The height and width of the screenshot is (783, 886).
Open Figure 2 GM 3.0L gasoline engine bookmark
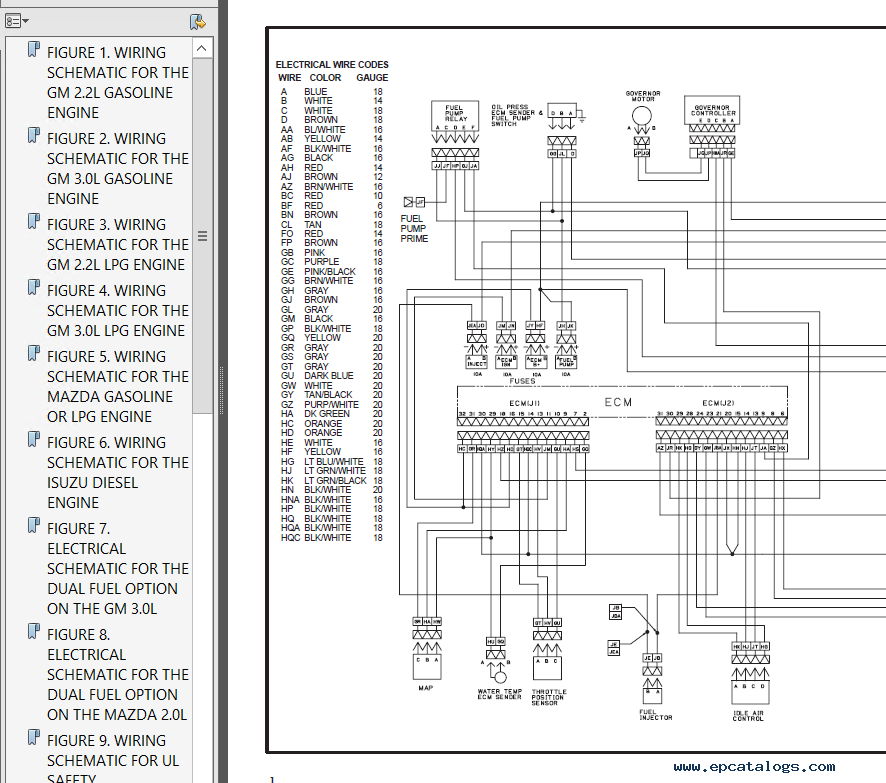[x=118, y=168]
